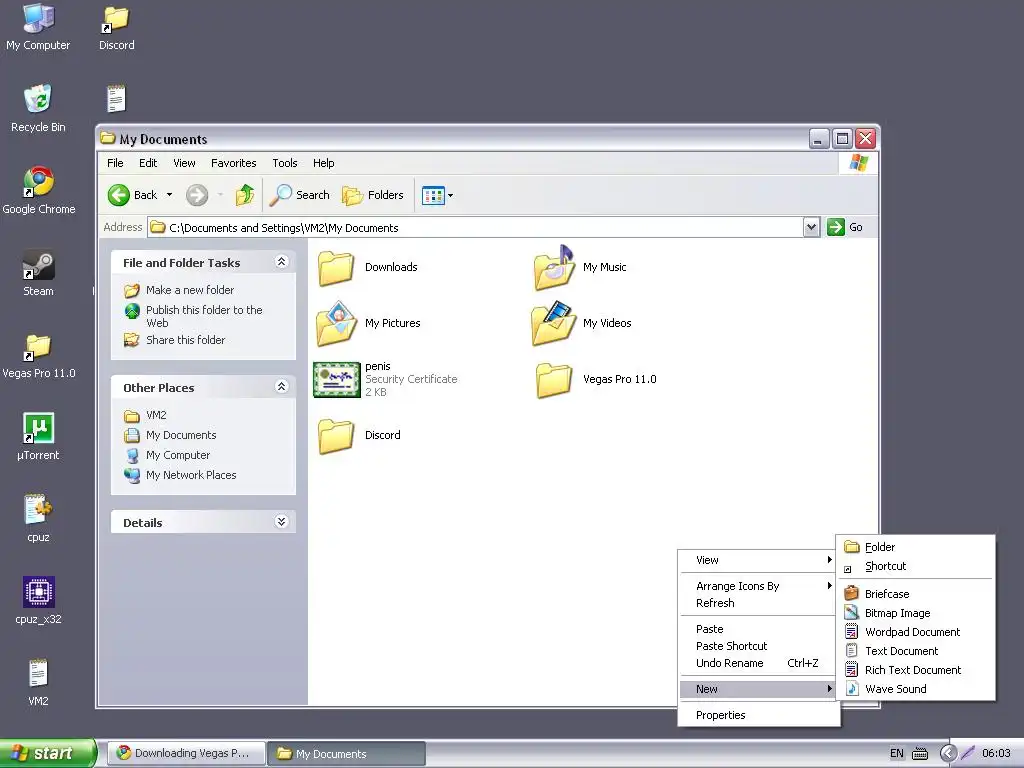1024x768 pixels.
Task: Create a new Wave Sound
Action: coord(916,688)
